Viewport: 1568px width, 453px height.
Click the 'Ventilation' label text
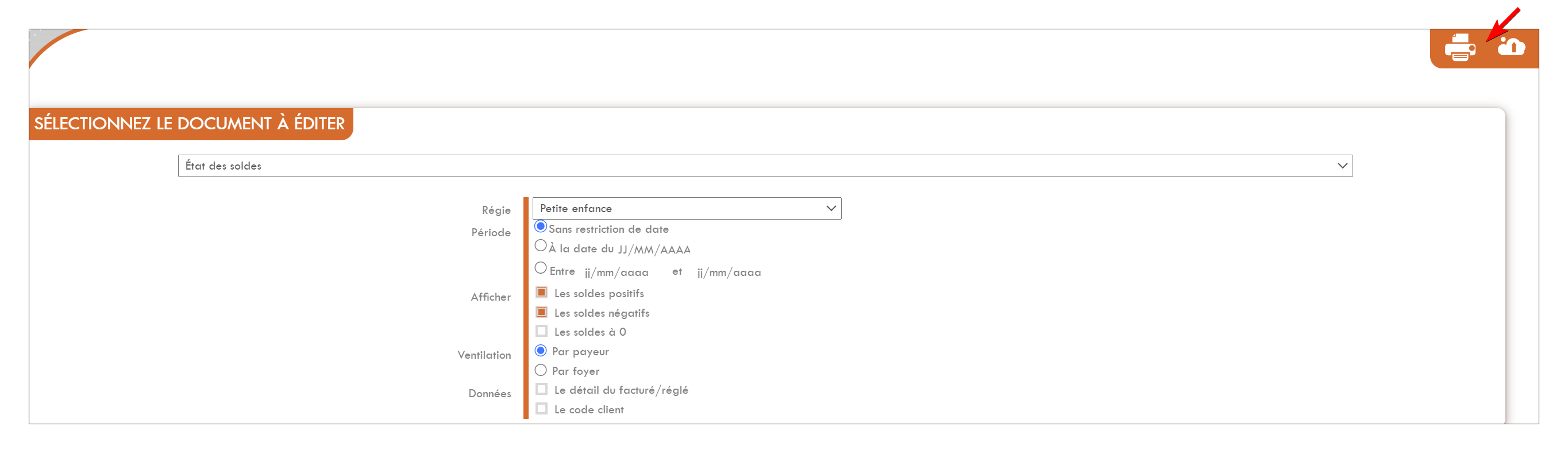pos(484,355)
